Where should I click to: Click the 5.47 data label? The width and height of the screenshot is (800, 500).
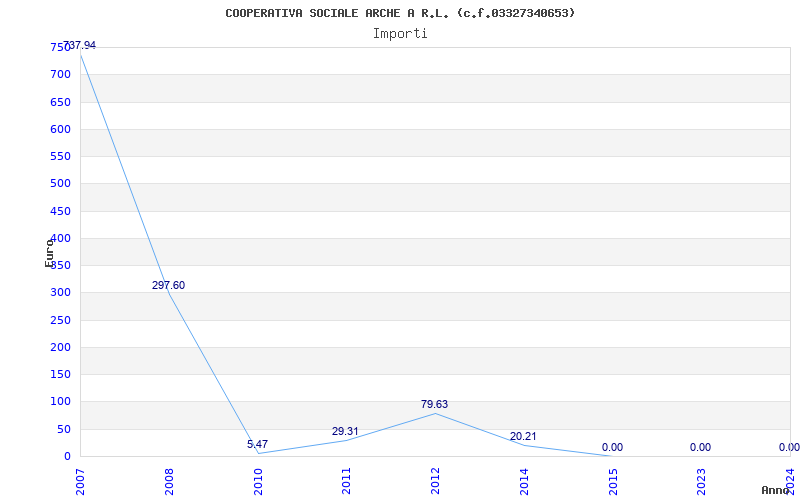(x=258, y=444)
